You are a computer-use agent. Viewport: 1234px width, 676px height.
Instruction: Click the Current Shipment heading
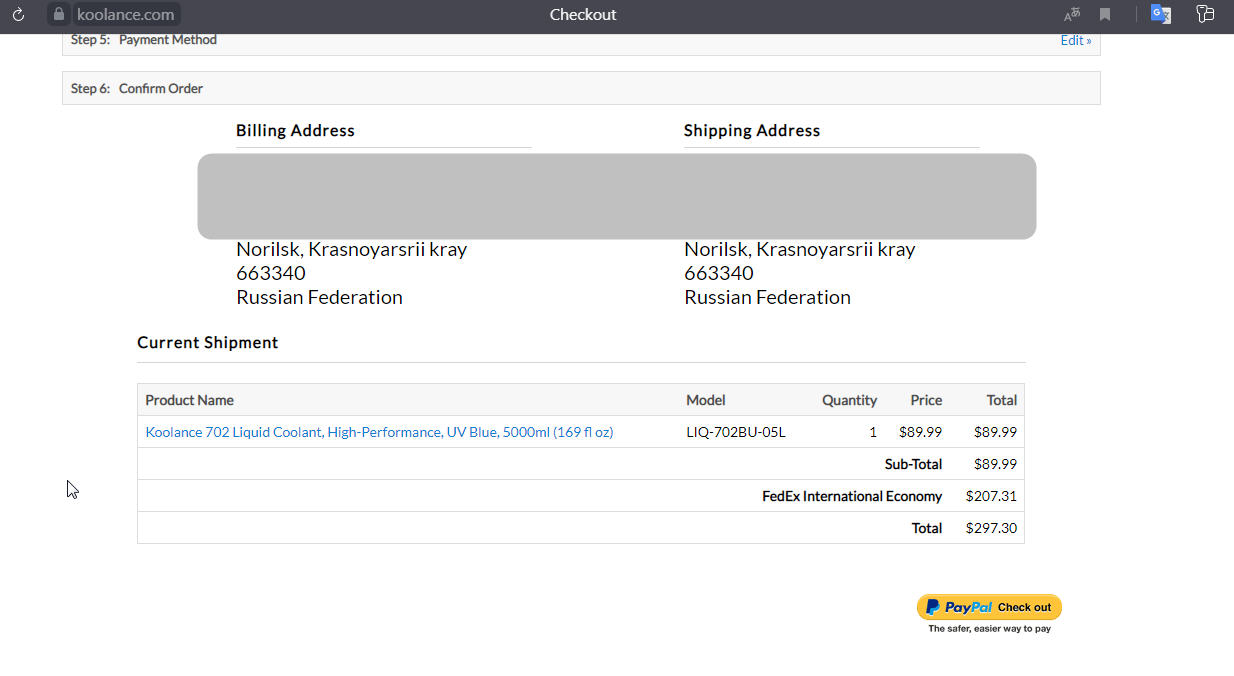tap(207, 343)
